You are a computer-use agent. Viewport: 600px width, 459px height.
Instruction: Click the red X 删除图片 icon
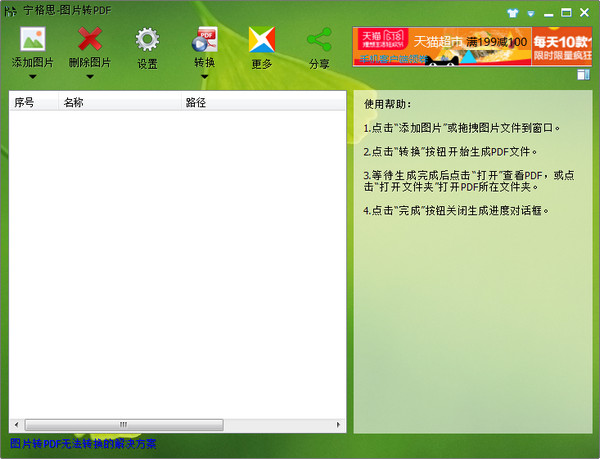click(x=90, y=40)
